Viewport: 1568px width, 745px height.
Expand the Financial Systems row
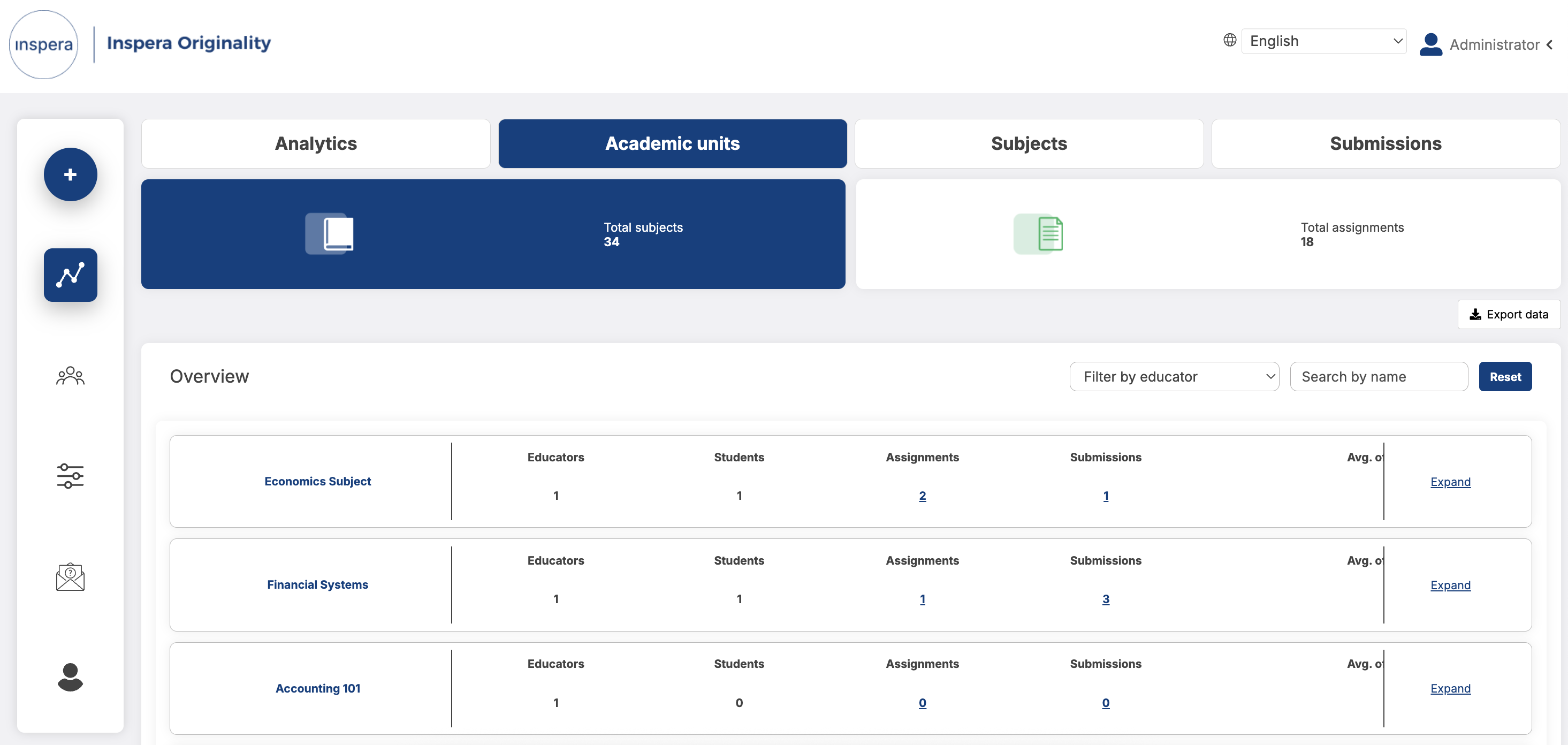tap(1450, 586)
